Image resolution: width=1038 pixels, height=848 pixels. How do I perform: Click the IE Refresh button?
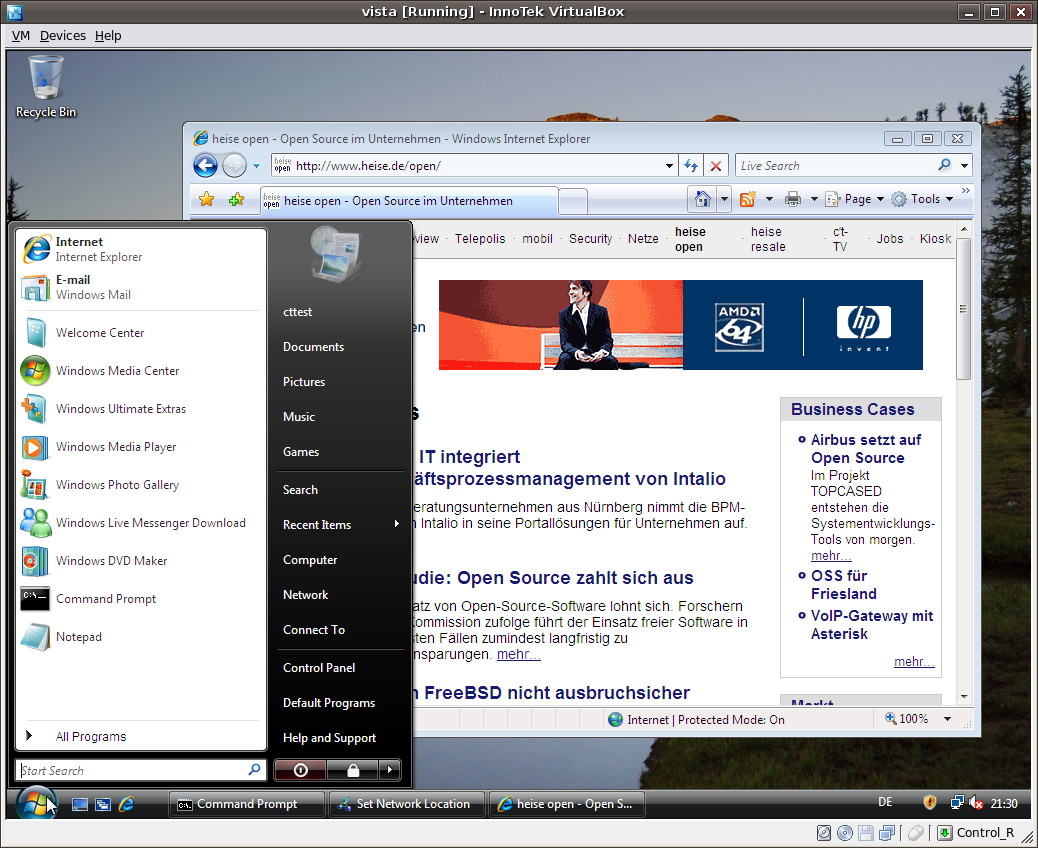pos(690,165)
